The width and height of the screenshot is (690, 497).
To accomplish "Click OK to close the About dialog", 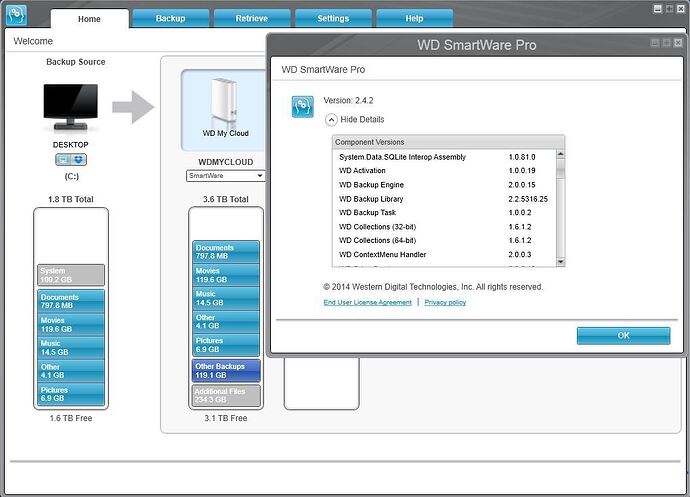I will coord(623,335).
